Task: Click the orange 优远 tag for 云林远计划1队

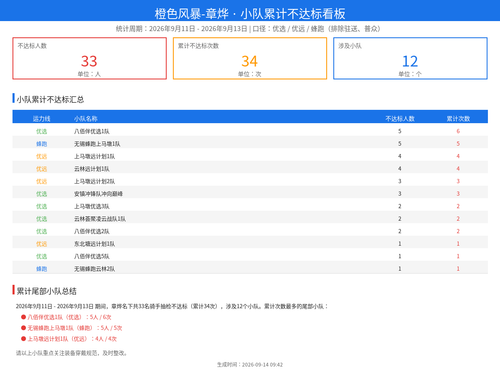Action: point(42,169)
